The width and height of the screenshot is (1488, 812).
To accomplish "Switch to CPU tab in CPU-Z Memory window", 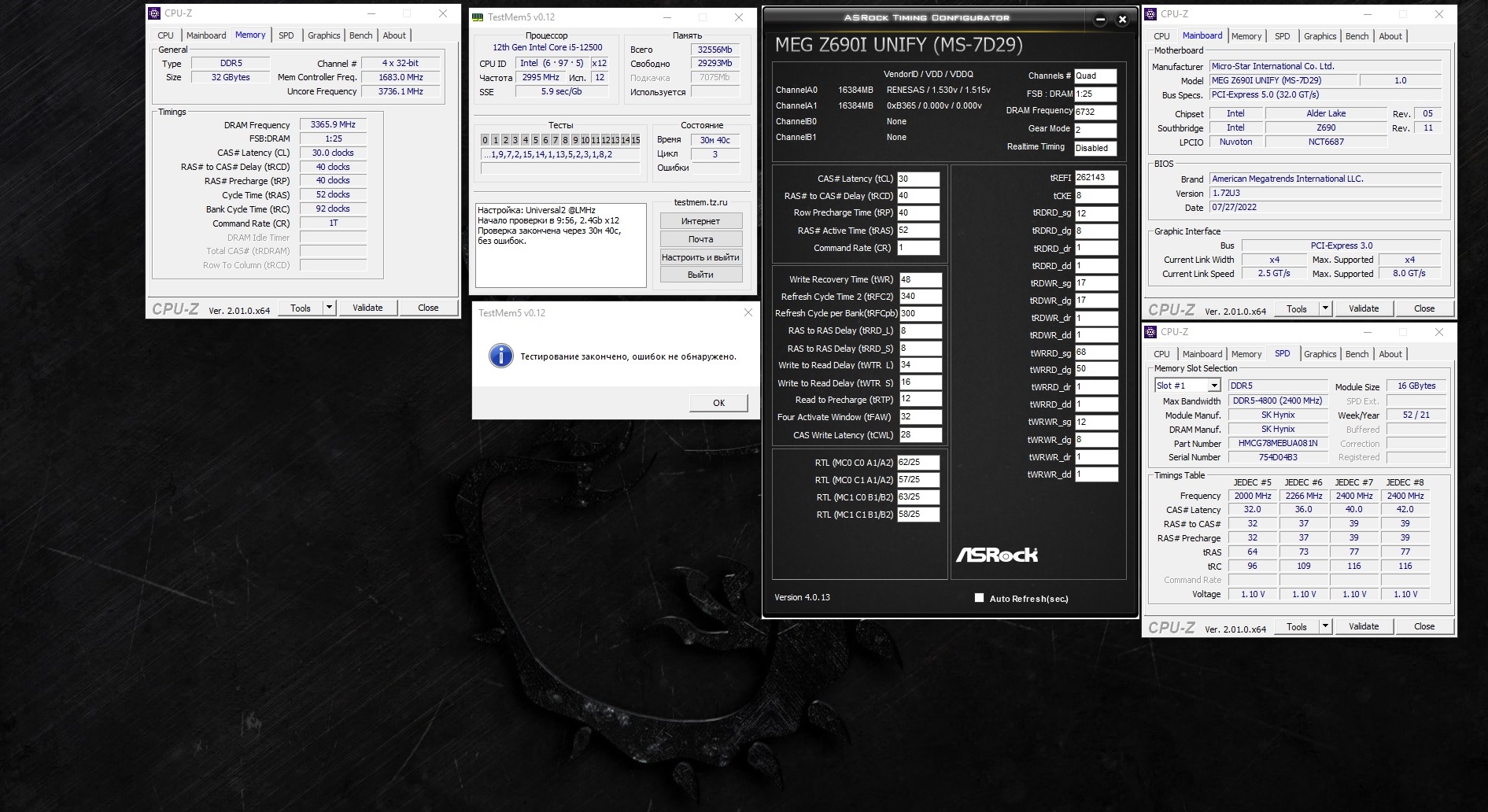I will [165, 35].
